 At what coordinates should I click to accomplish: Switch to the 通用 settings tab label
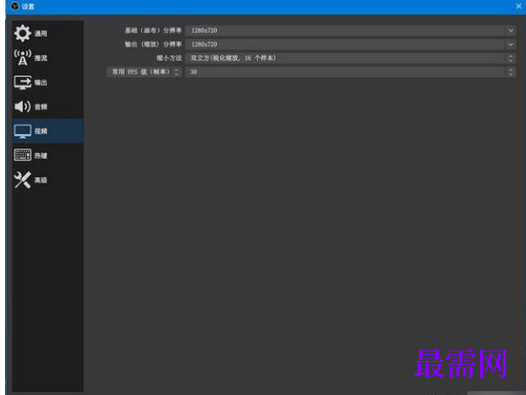pyautogui.click(x=41, y=34)
